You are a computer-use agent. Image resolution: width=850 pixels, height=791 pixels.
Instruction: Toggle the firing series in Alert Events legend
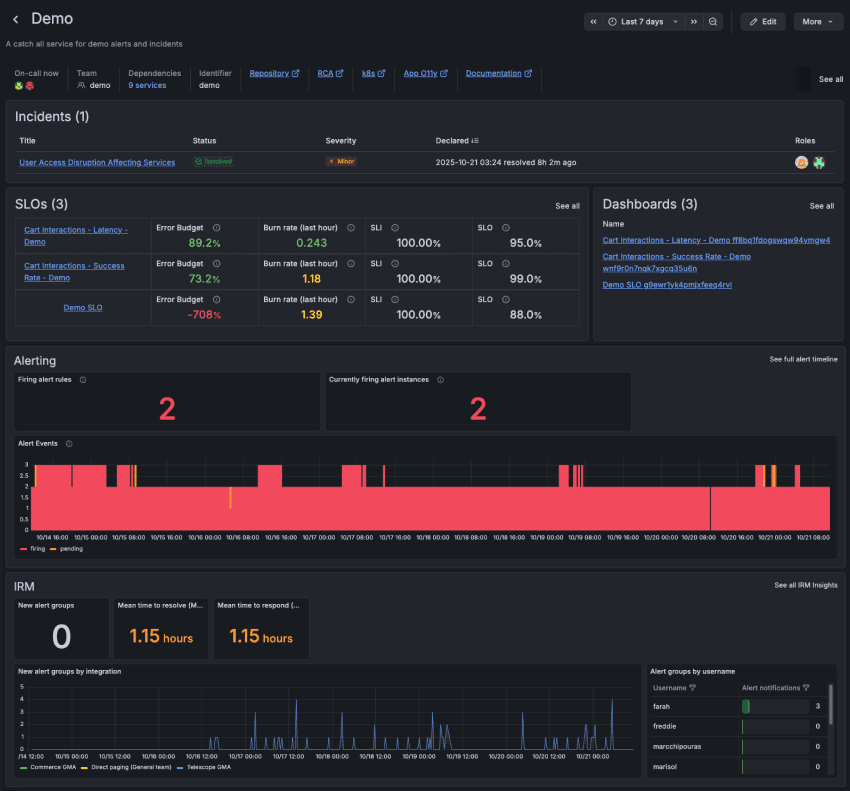click(x=37, y=548)
